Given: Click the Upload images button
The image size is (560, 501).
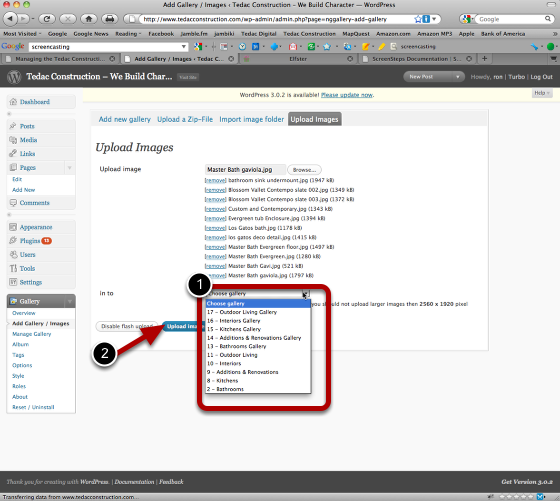Looking at the screenshot, I should (183, 326).
